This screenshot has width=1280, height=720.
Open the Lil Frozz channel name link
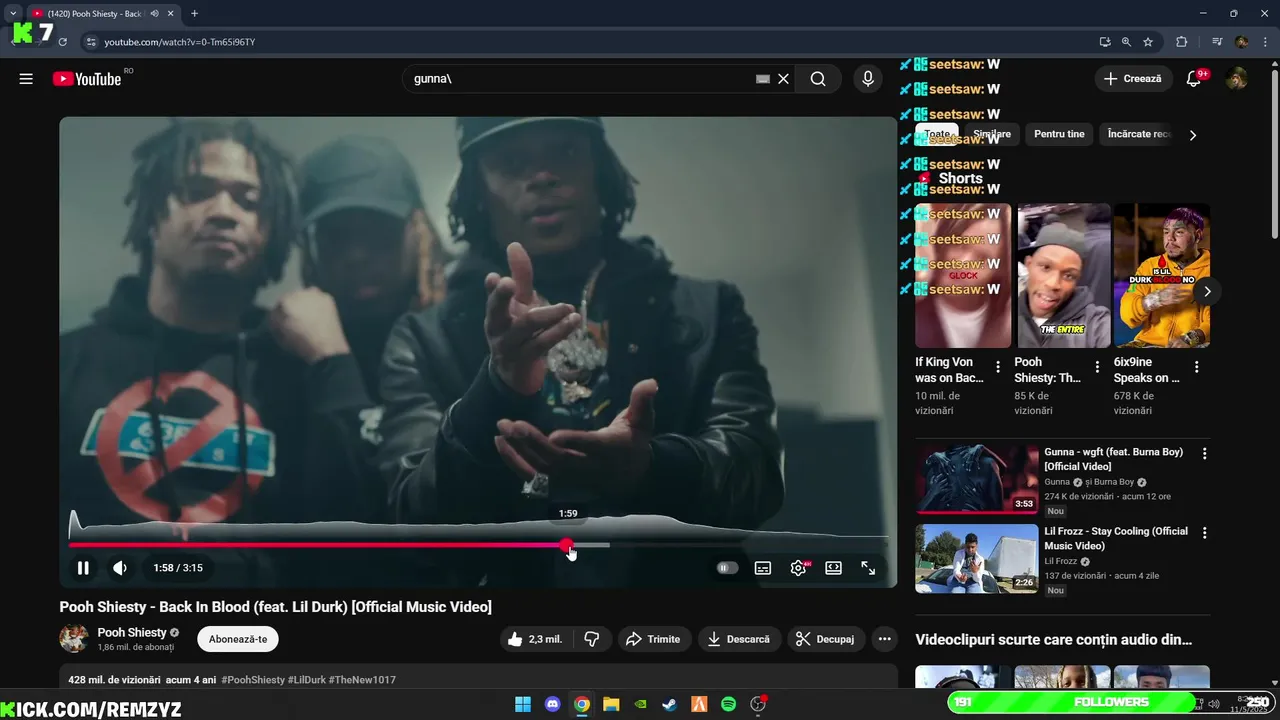[x=1062, y=561]
